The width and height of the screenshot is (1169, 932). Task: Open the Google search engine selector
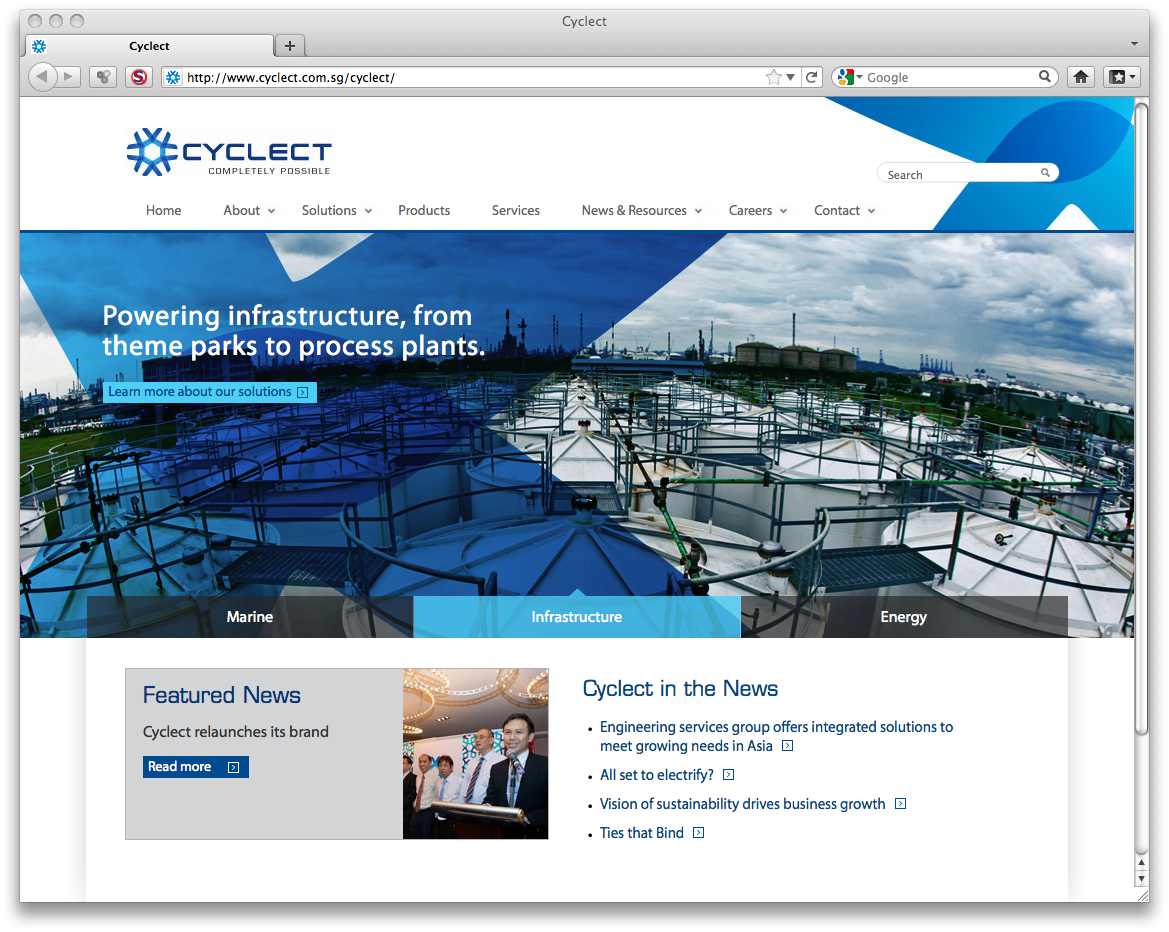850,77
